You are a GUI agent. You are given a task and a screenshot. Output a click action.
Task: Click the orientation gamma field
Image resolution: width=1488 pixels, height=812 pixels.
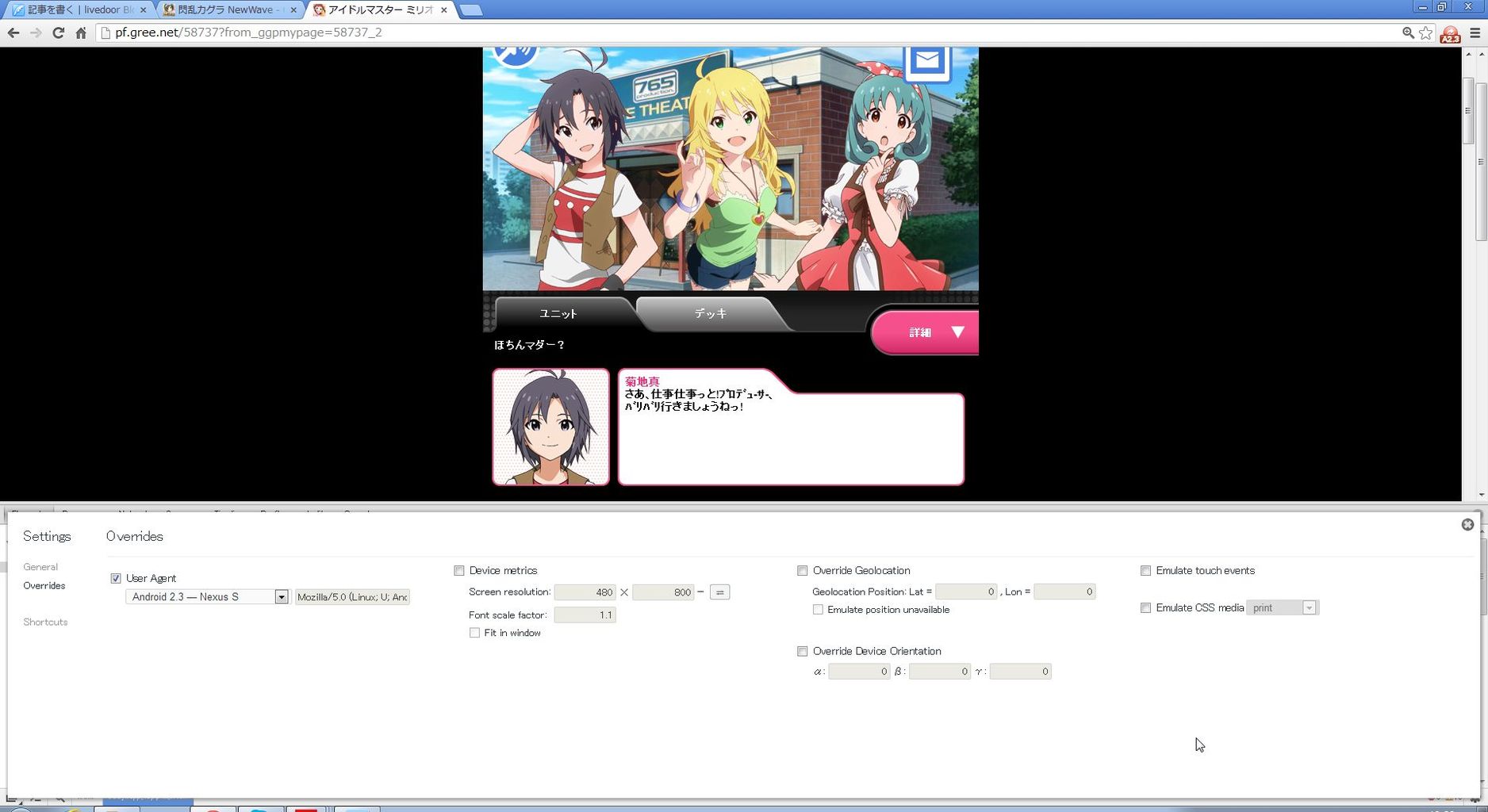[1021, 672]
